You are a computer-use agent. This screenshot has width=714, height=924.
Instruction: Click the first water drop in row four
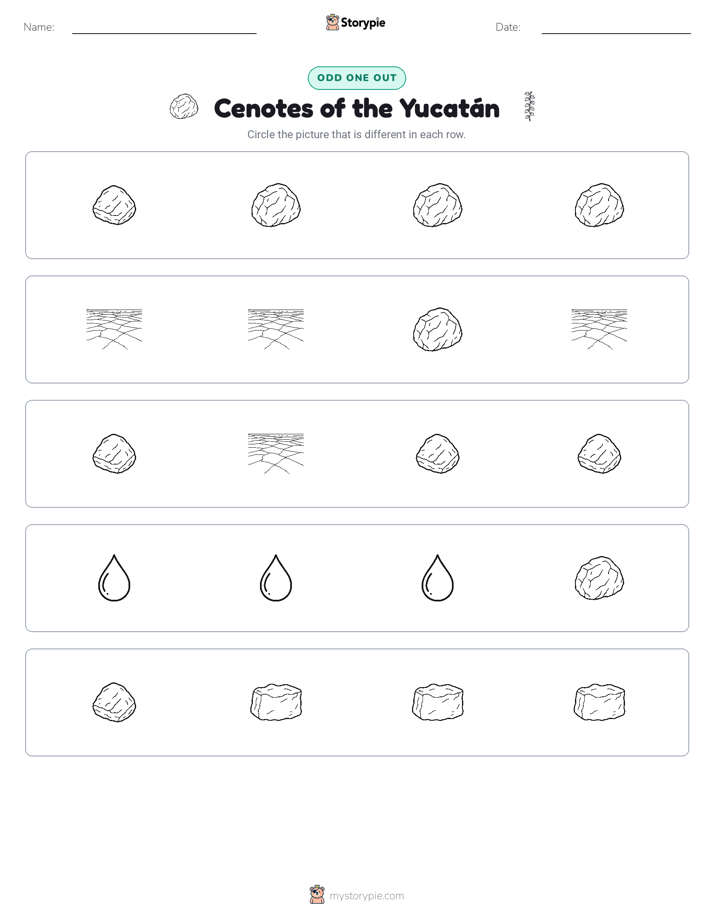[x=114, y=578]
